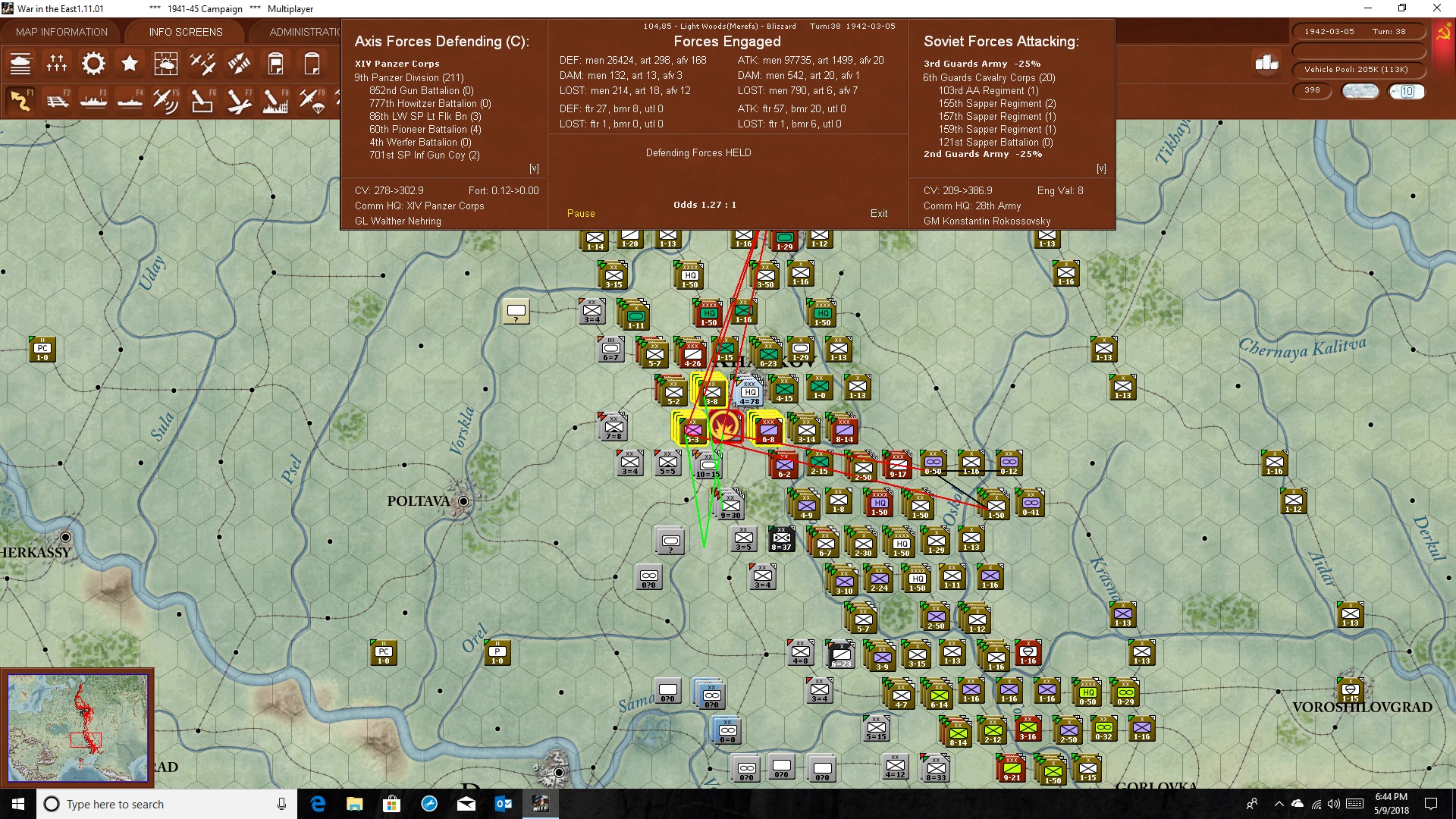Open the production gear icon screen
This screenshot has height=819, width=1456.
click(93, 64)
